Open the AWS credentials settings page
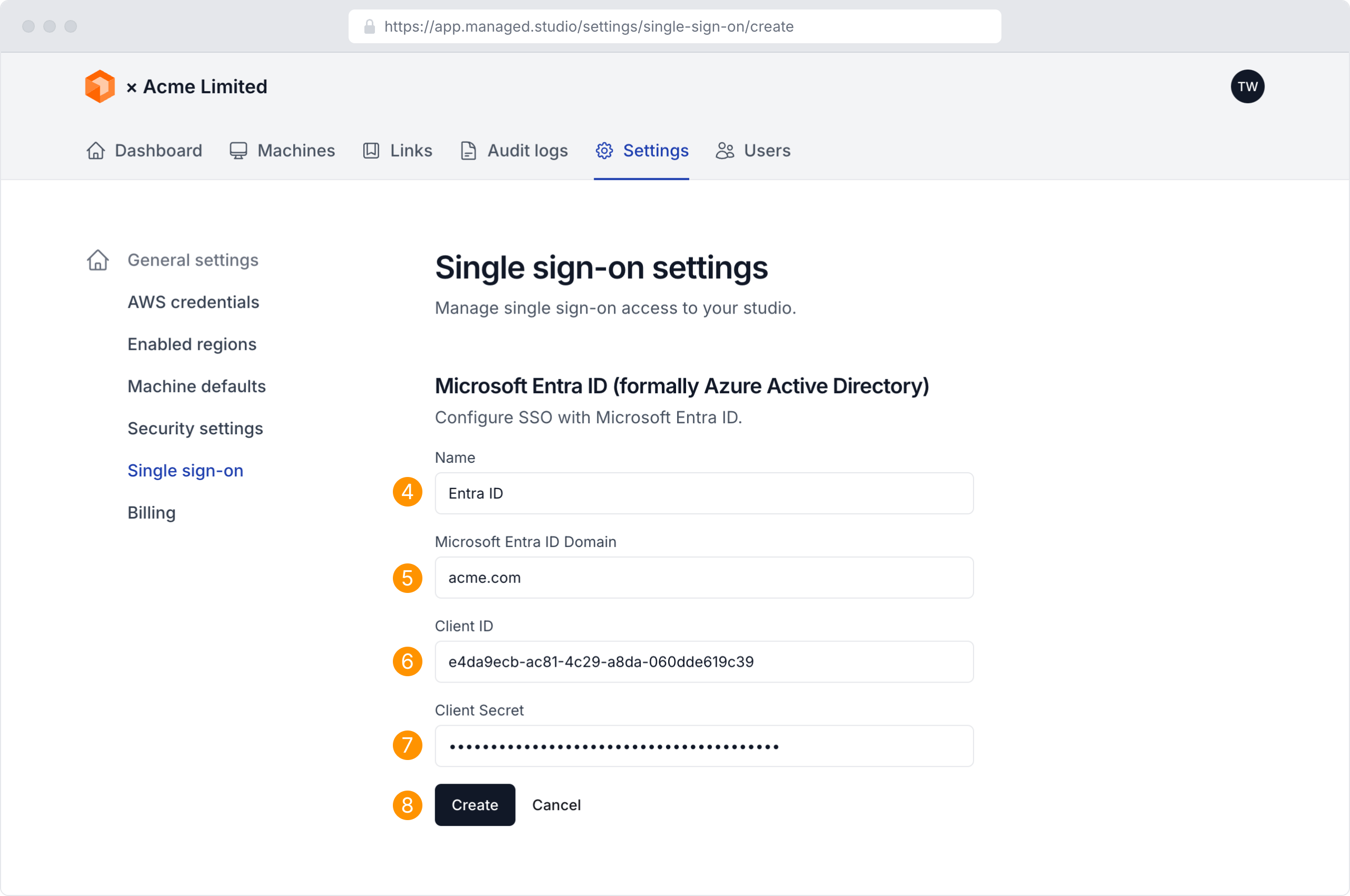Image resolution: width=1350 pixels, height=896 pixels. tap(193, 301)
